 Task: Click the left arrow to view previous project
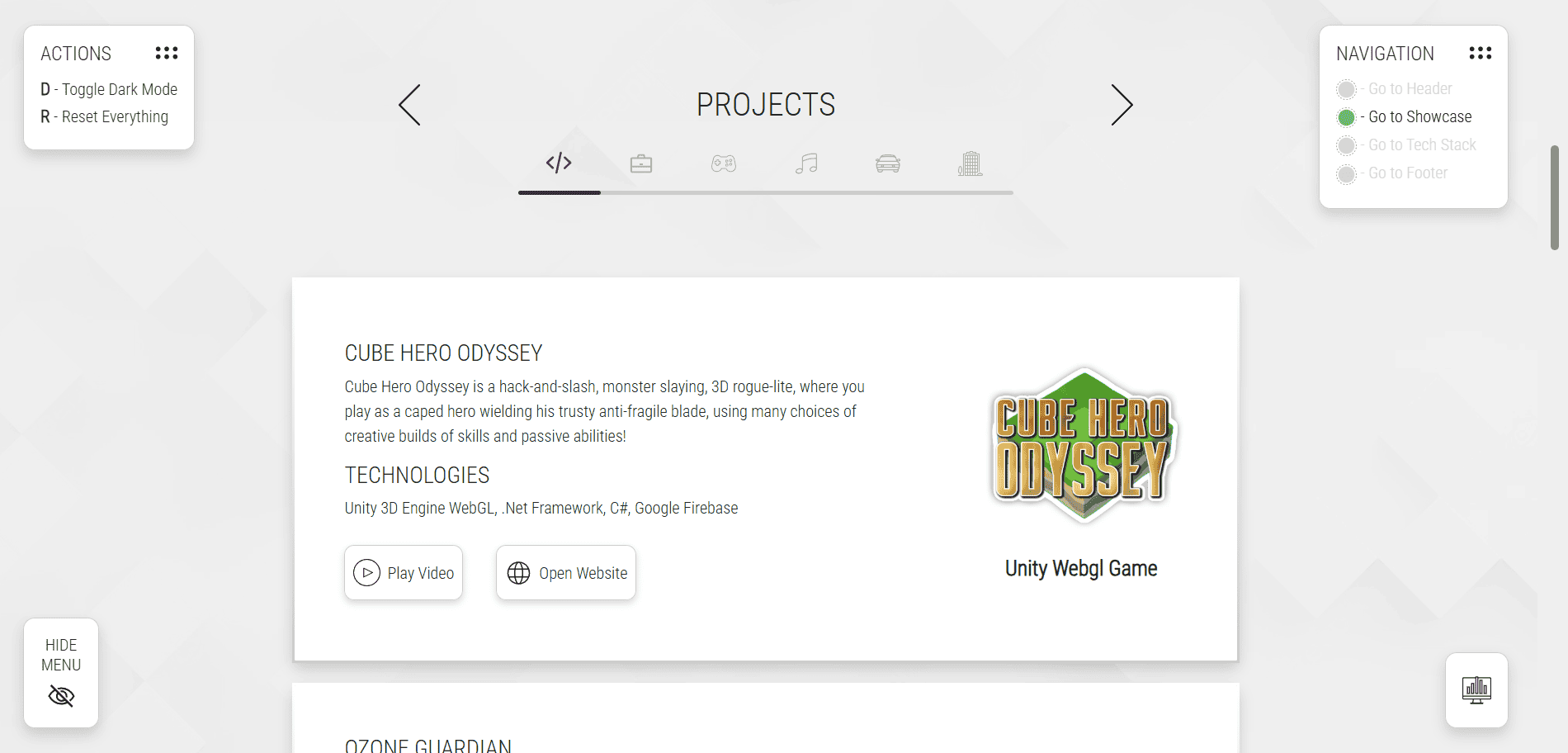point(409,105)
